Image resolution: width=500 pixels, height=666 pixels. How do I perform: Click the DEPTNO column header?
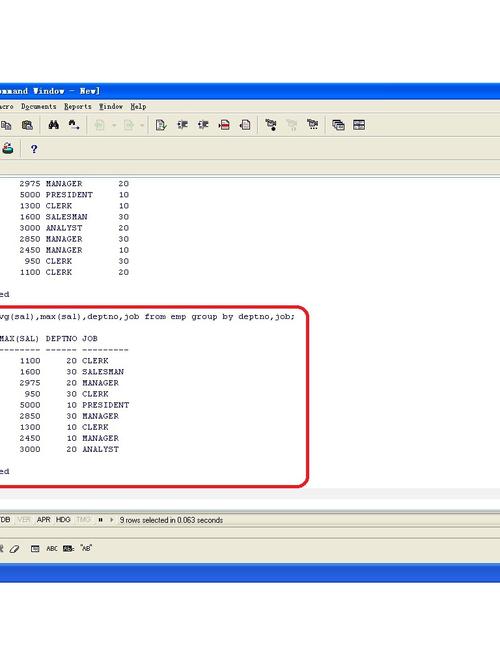61,339
